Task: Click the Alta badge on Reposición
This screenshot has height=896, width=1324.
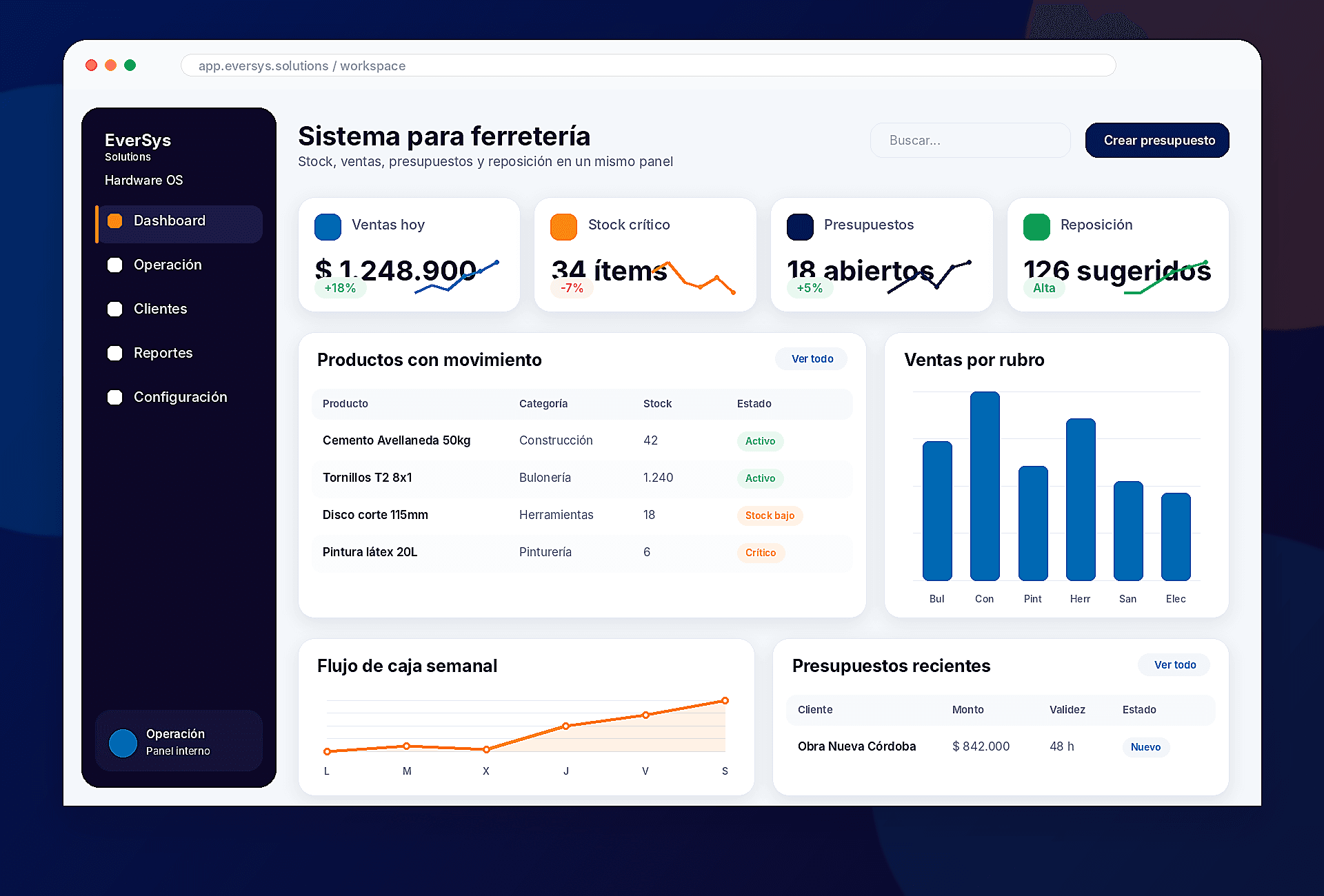Action: coord(1044,288)
